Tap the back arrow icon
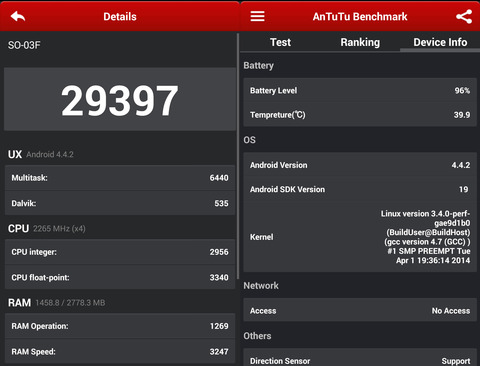480x366 pixels. [x=18, y=16]
